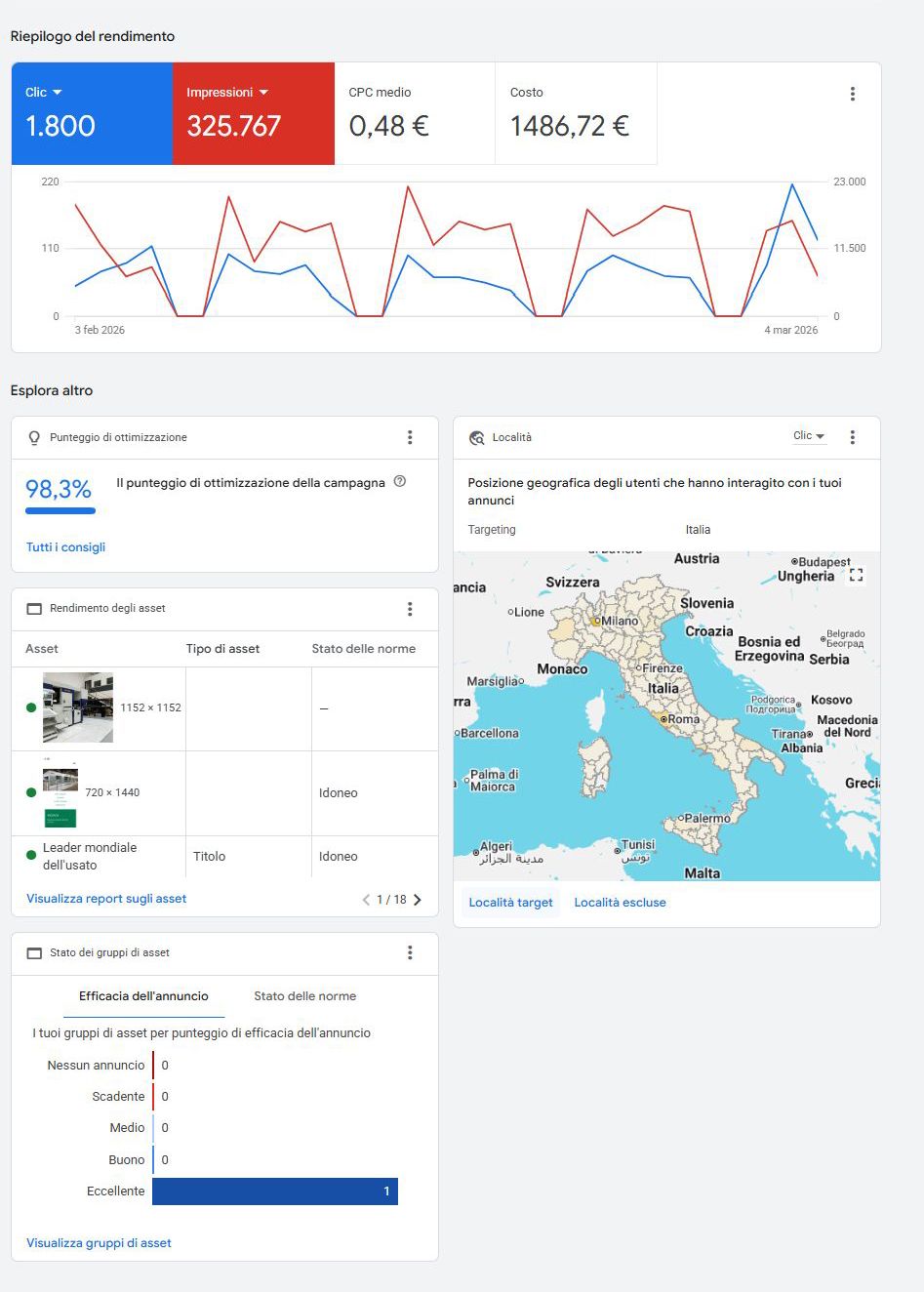Go to the previous asset page arrow
Screen dimensions: 924x1292
point(366,900)
